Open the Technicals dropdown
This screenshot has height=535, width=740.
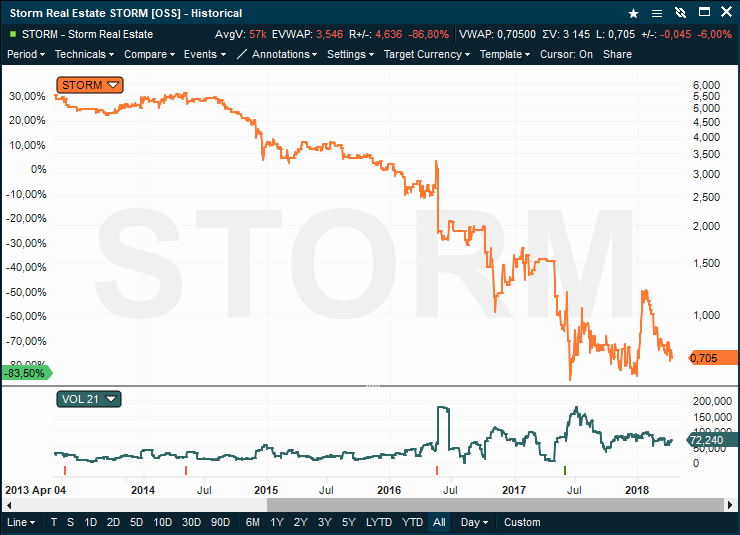(x=84, y=54)
